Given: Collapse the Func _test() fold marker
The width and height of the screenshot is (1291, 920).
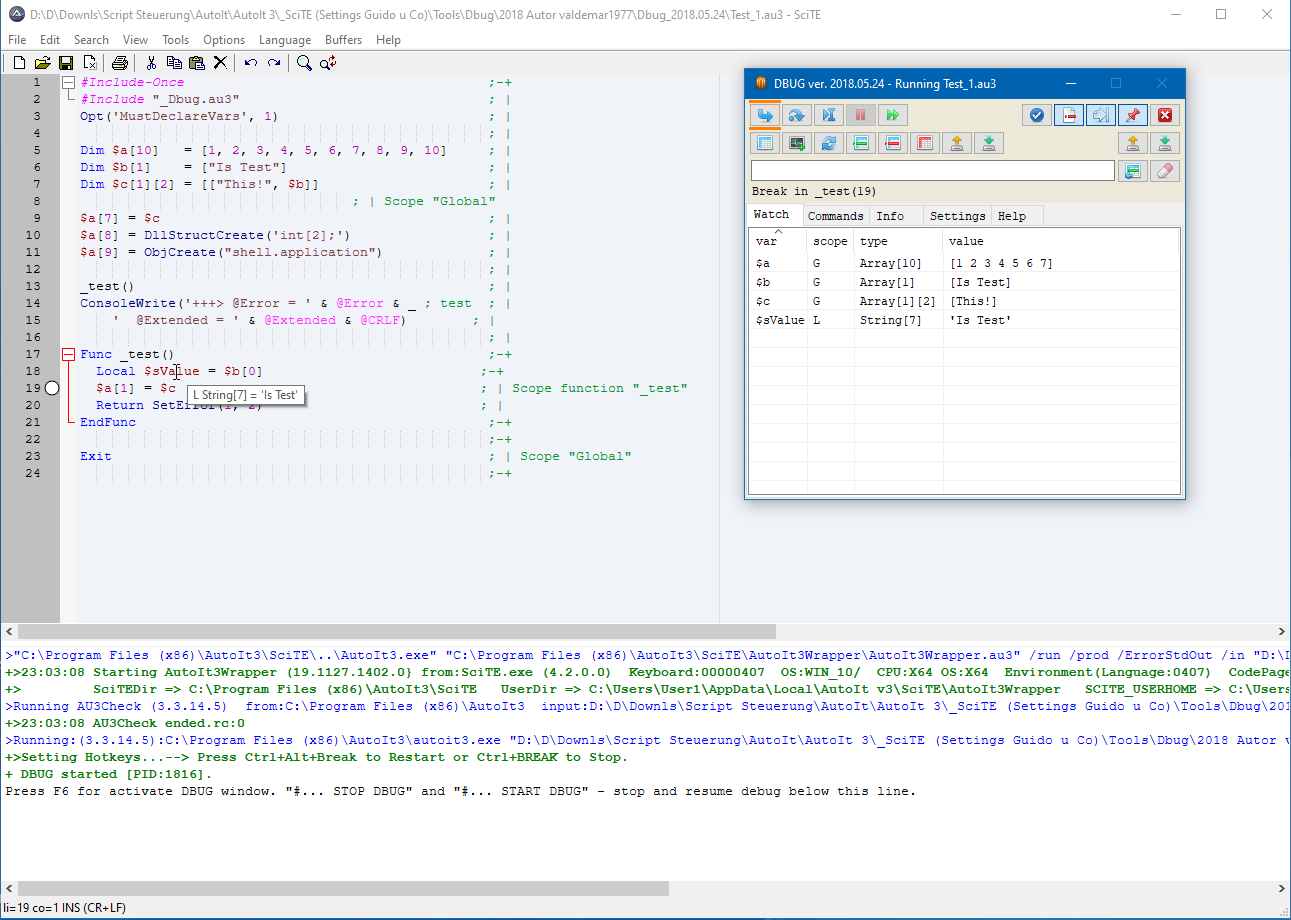Looking at the screenshot, I should coord(68,354).
